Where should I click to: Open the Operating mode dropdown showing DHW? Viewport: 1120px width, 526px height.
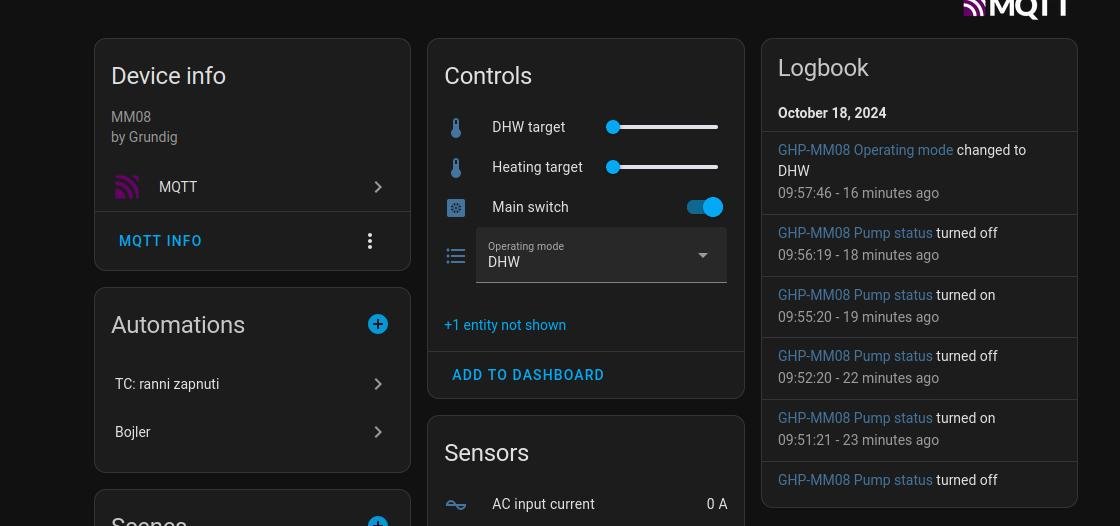point(601,255)
